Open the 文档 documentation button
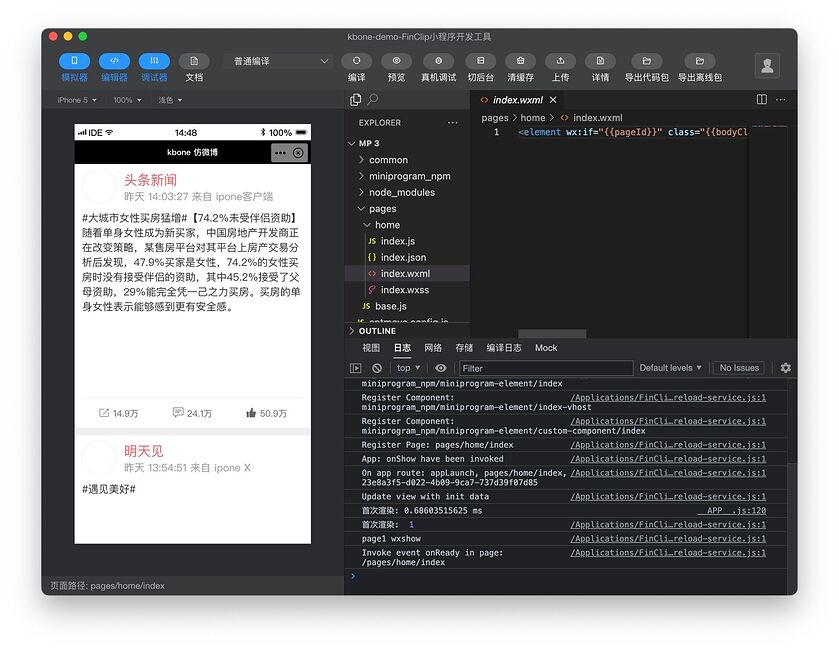Screen dimensions: 839x650 click(x=194, y=61)
